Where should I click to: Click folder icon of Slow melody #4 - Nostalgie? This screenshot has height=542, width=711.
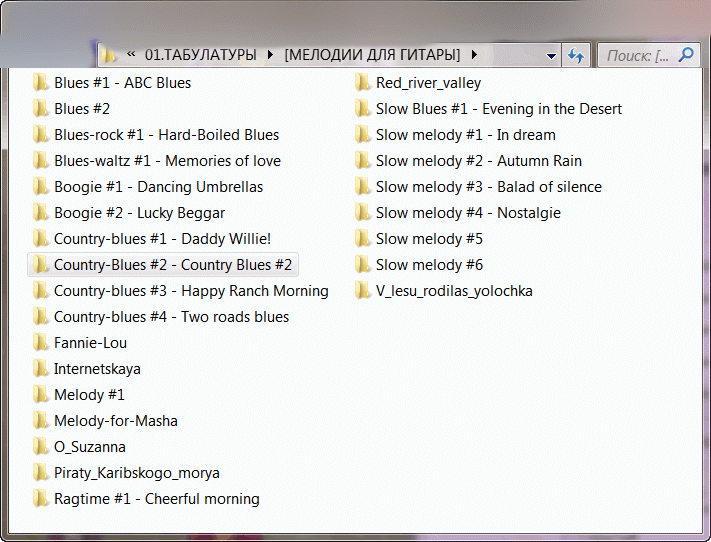tap(362, 213)
